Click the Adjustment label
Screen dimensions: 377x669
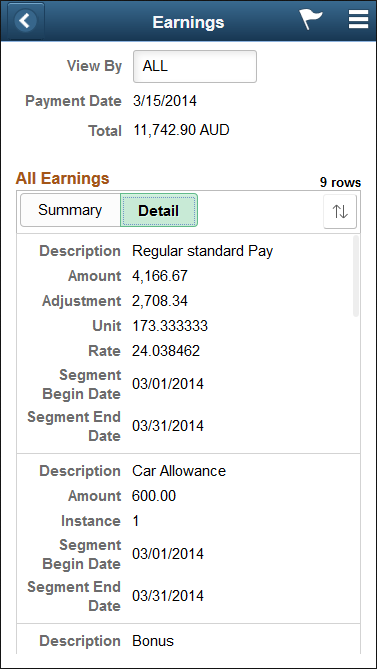(x=81, y=301)
